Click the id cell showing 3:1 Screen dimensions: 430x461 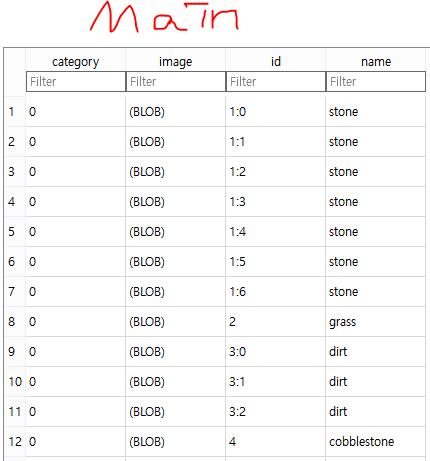coord(276,382)
